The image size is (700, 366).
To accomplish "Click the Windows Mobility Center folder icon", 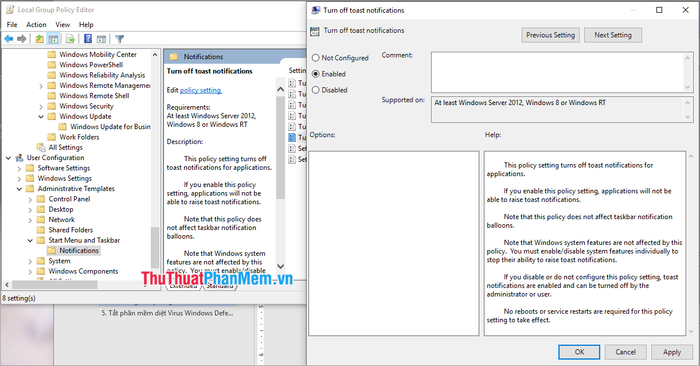I will pos(52,54).
